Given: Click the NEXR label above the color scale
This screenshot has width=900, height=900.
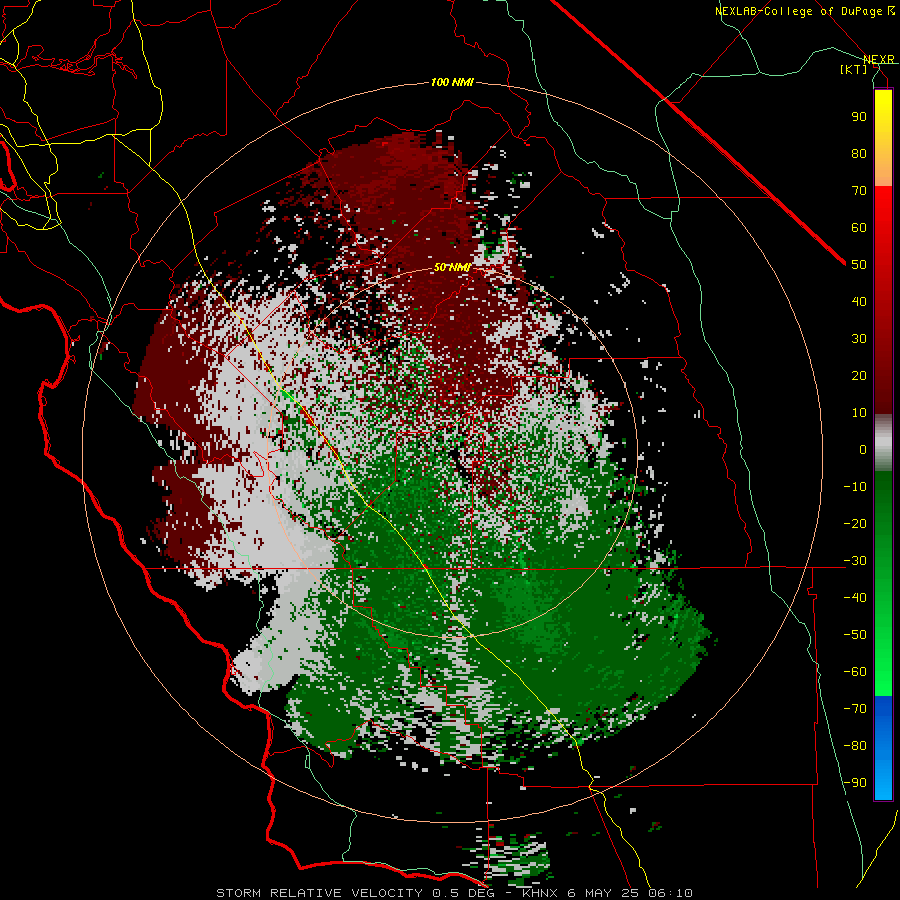Looking at the screenshot, I should tap(879, 59).
